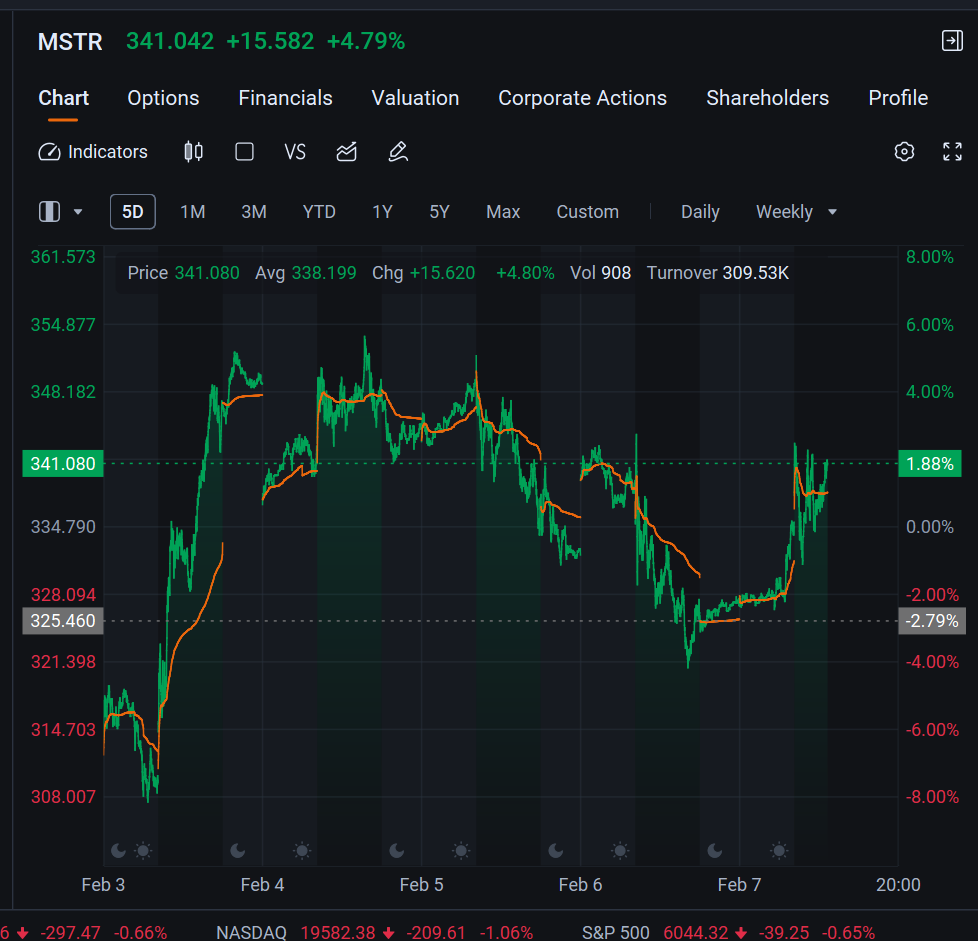This screenshot has height=941, width=978.
Task: Click the sun icon after Feb 5
Action: [x=461, y=850]
